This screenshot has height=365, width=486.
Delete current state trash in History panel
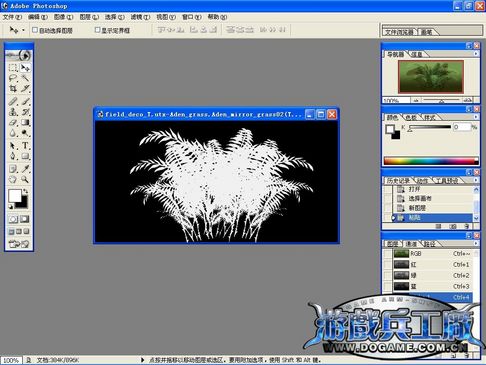coord(467,227)
